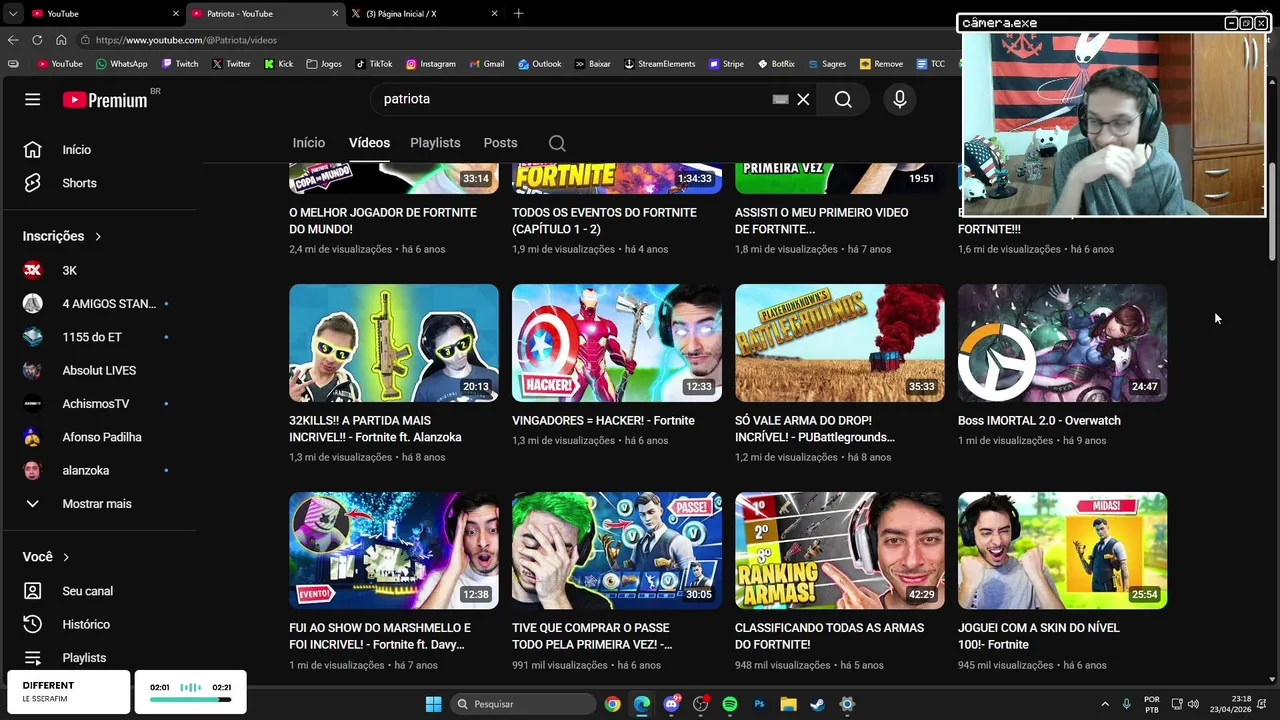Click the browser home button

[x=61, y=40]
